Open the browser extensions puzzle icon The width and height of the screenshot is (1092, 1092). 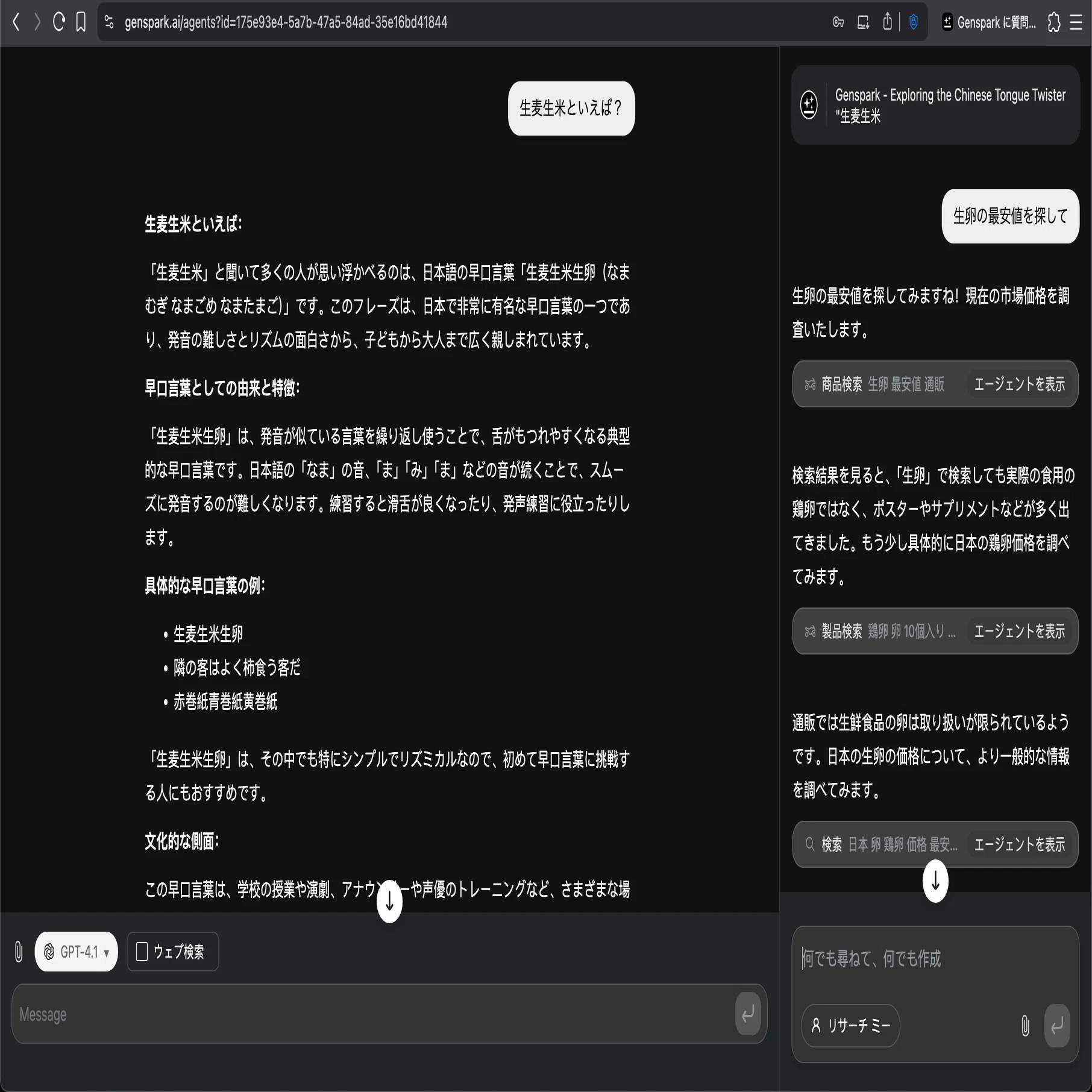1054,22
